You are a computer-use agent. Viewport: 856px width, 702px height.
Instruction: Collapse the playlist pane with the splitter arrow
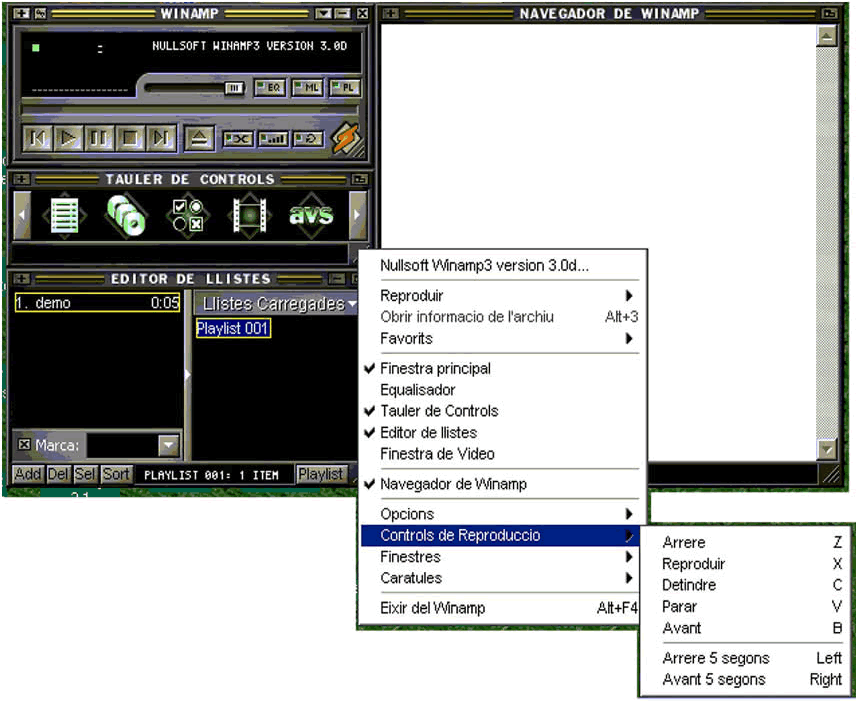(188, 375)
